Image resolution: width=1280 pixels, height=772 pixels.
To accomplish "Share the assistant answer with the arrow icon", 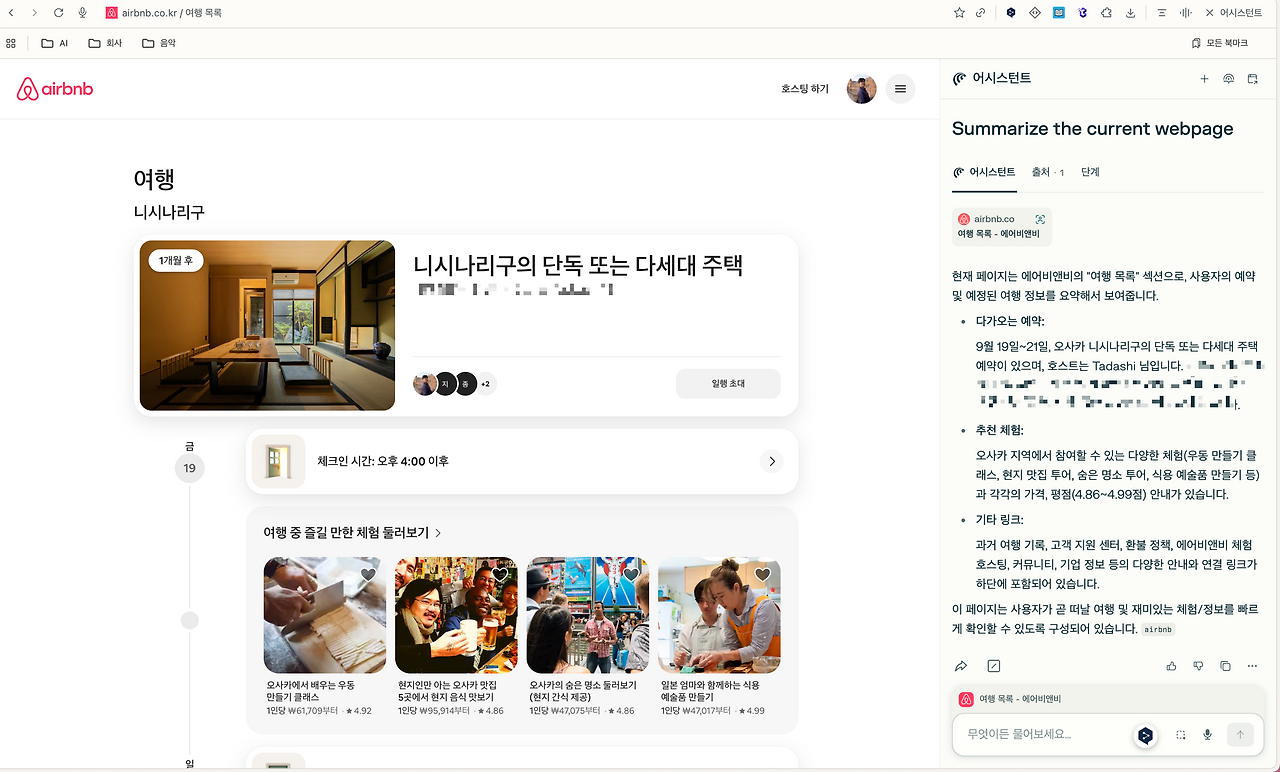I will pyautogui.click(x=961, y=666).
